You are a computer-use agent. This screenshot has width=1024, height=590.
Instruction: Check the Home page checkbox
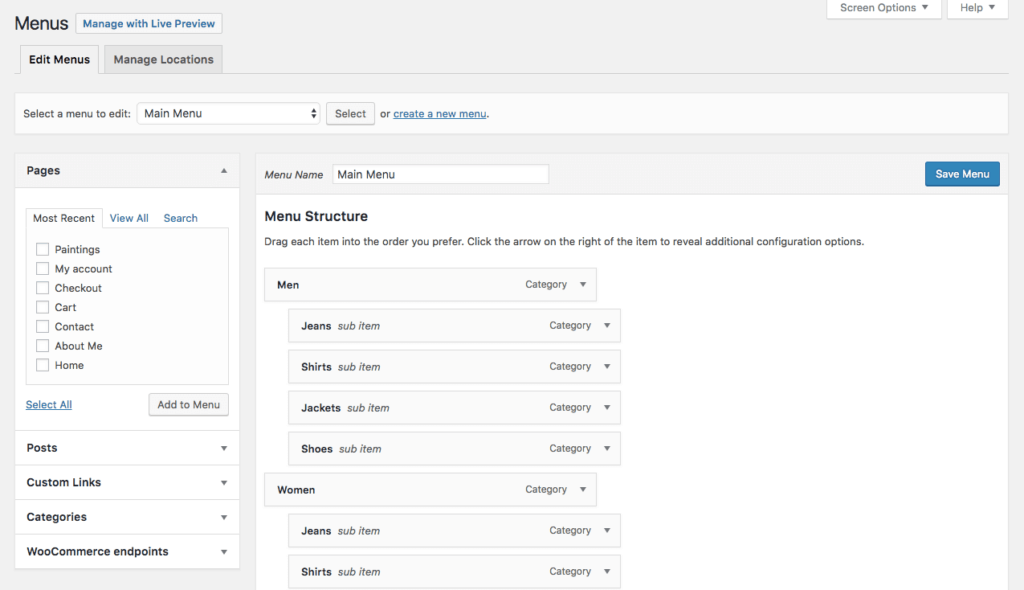tap(41, 365)
